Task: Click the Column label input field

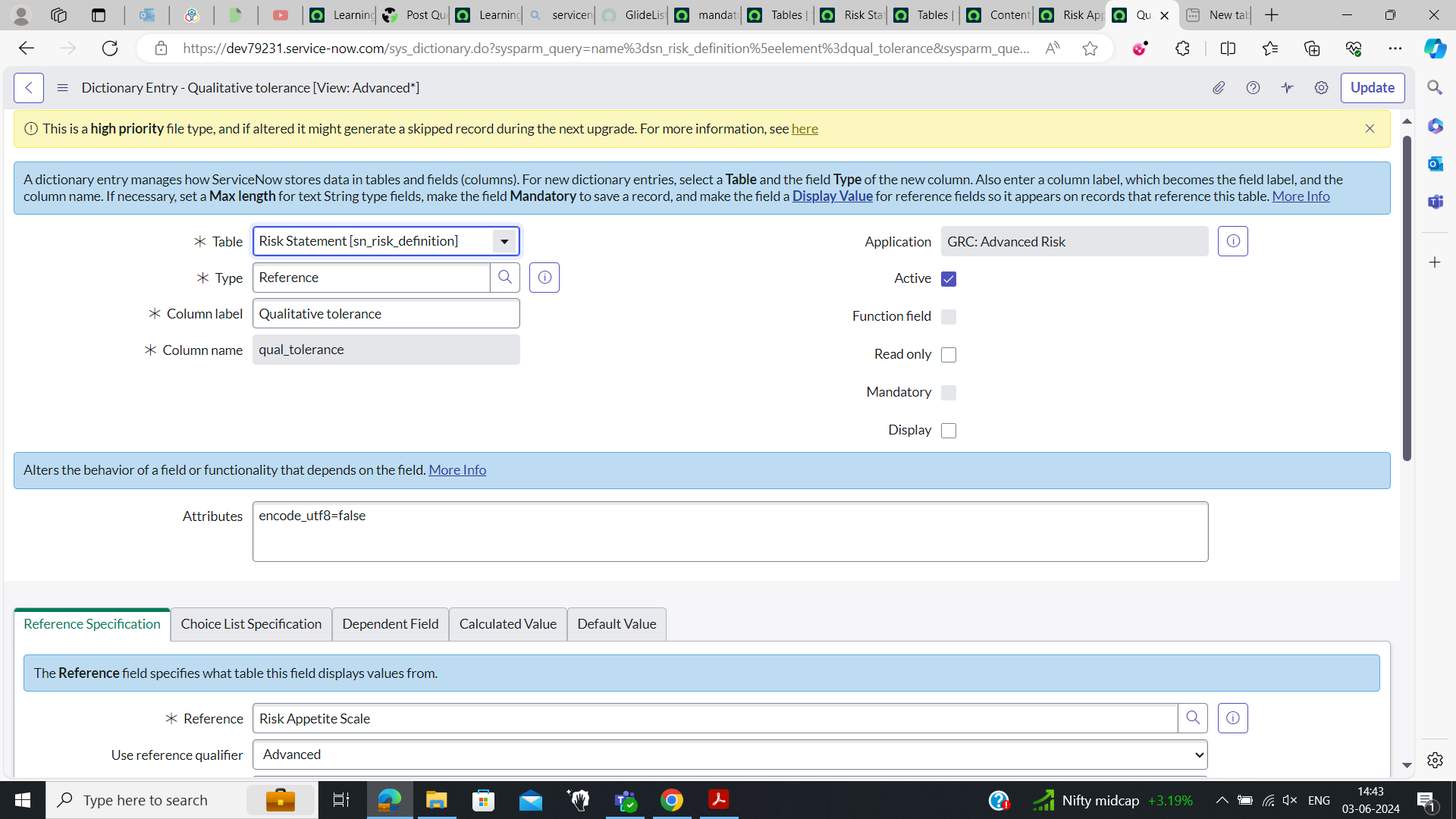Action: pyautogui.click(x=386, y=314)
